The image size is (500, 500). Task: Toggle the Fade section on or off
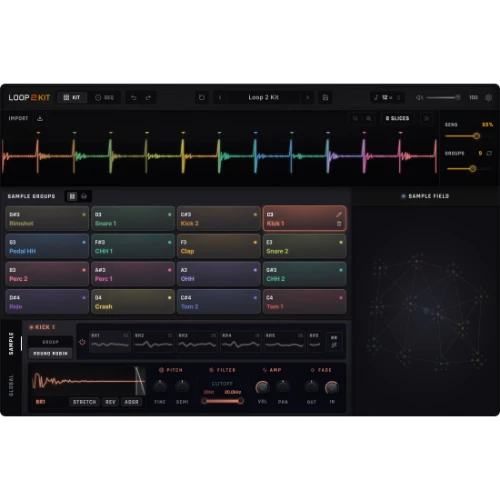coord(312,370)
